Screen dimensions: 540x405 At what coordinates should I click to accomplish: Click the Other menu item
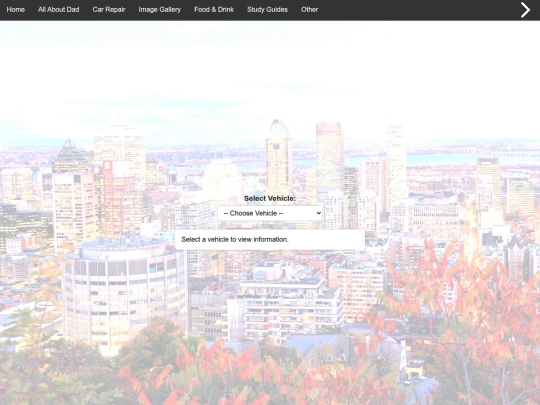[x=309, y=10]
